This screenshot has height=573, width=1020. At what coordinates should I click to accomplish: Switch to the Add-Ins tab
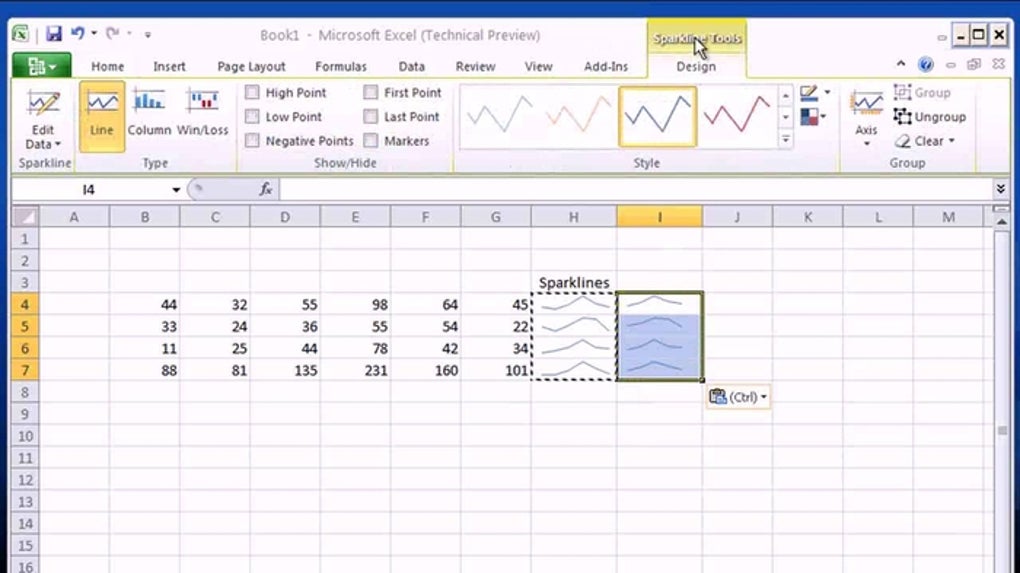pos(606,66)
